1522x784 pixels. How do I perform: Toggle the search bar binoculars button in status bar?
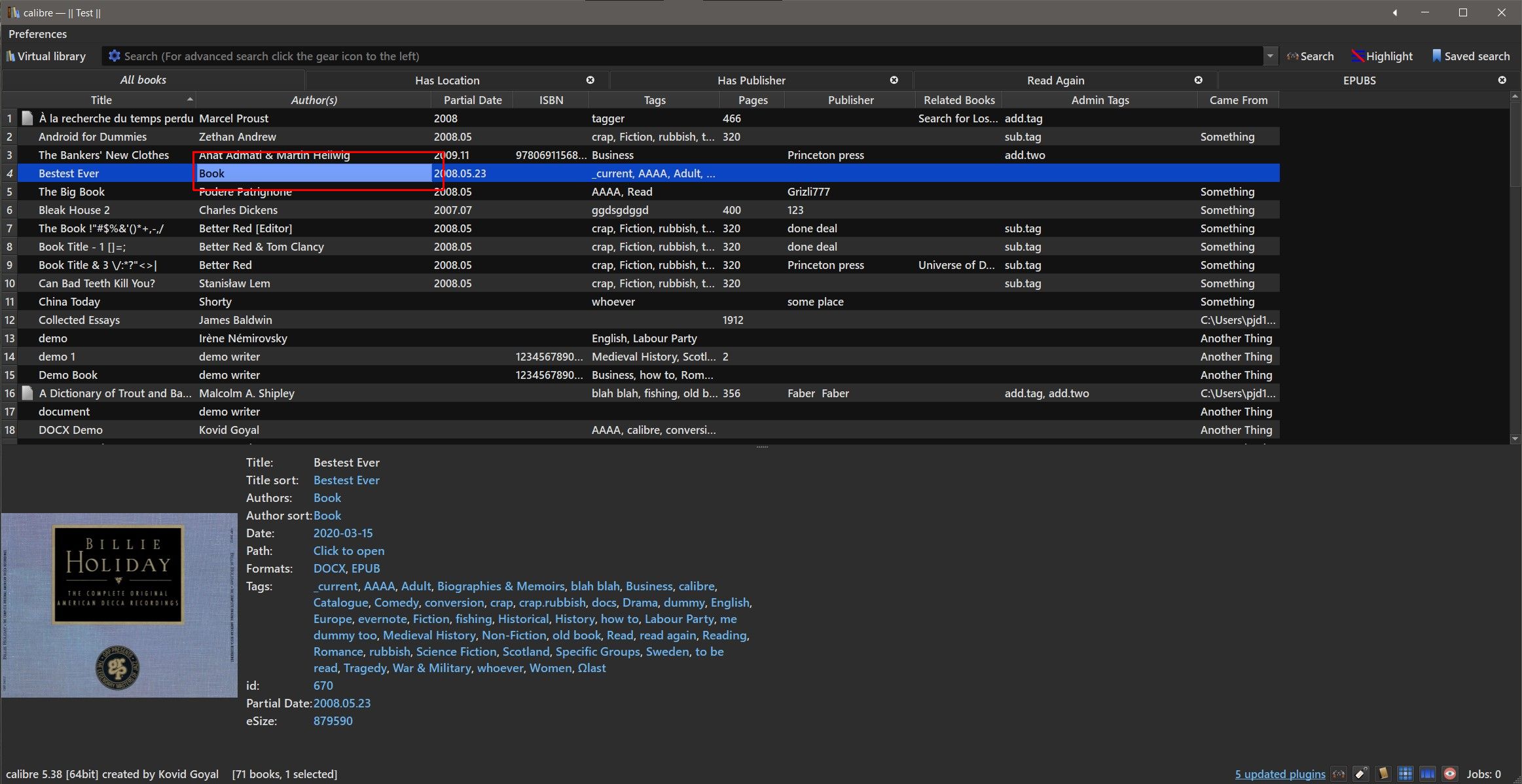(1339, 774)
